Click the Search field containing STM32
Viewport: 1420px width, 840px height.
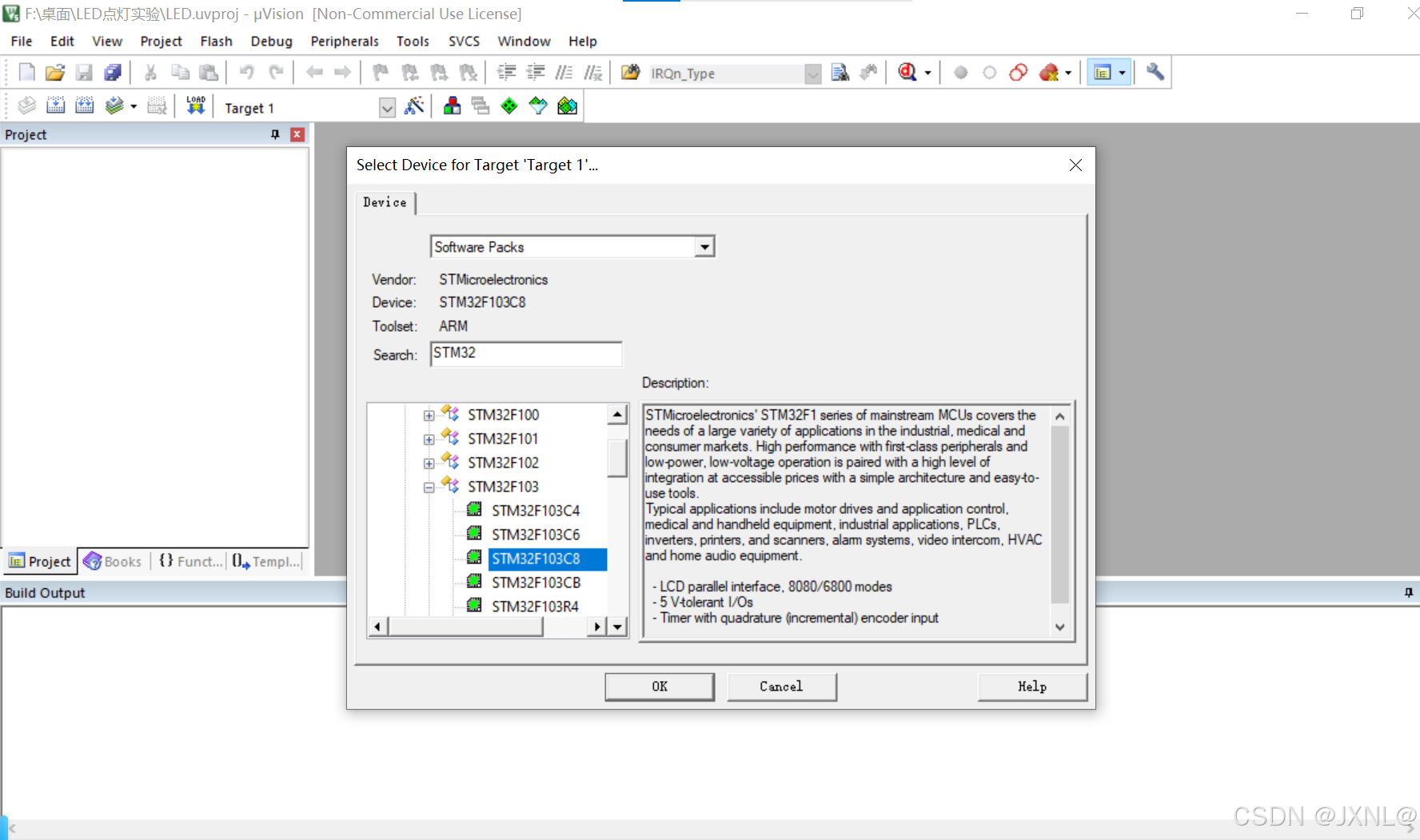[526, 353]
